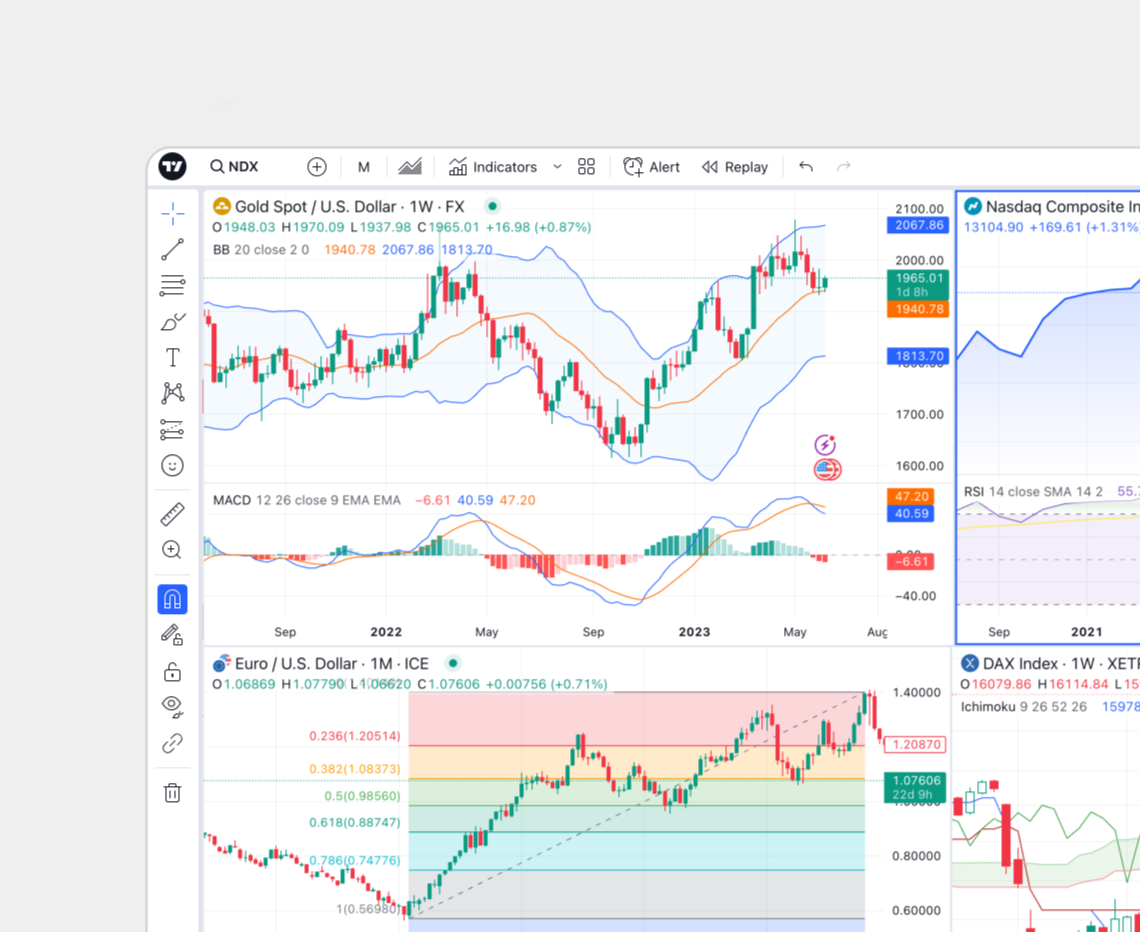Screen dimensions: 1140x932
Task: Activate the Measure ruler tool
Action: click(x=172, y=513)
